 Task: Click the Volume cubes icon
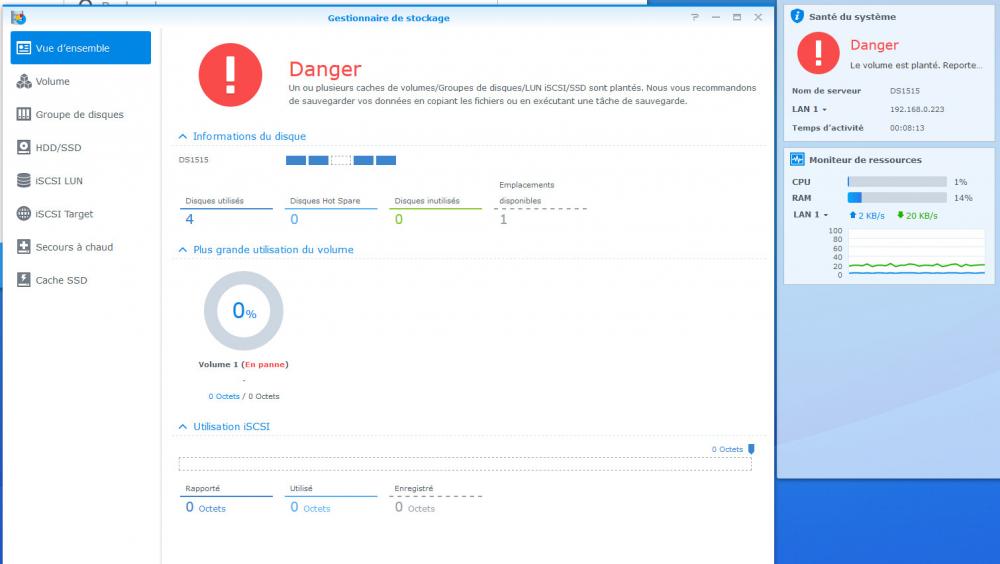click(24, 81)
